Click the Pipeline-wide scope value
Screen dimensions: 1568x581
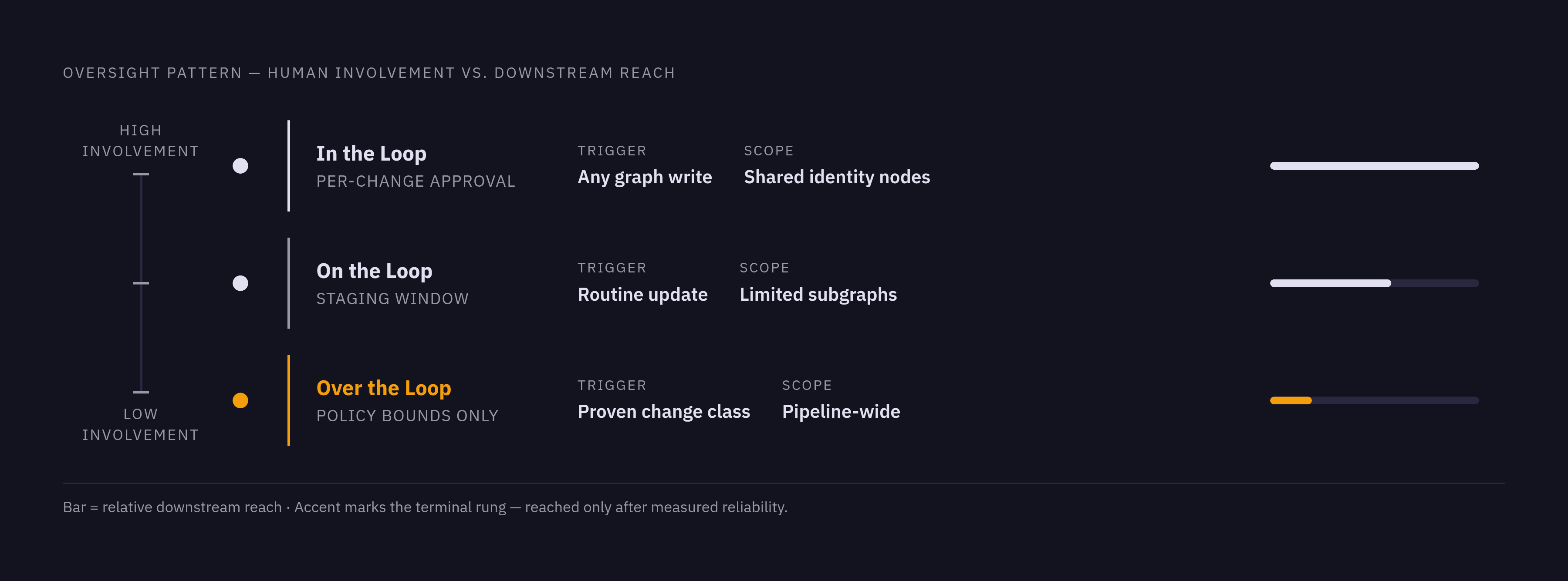(841, 412)
